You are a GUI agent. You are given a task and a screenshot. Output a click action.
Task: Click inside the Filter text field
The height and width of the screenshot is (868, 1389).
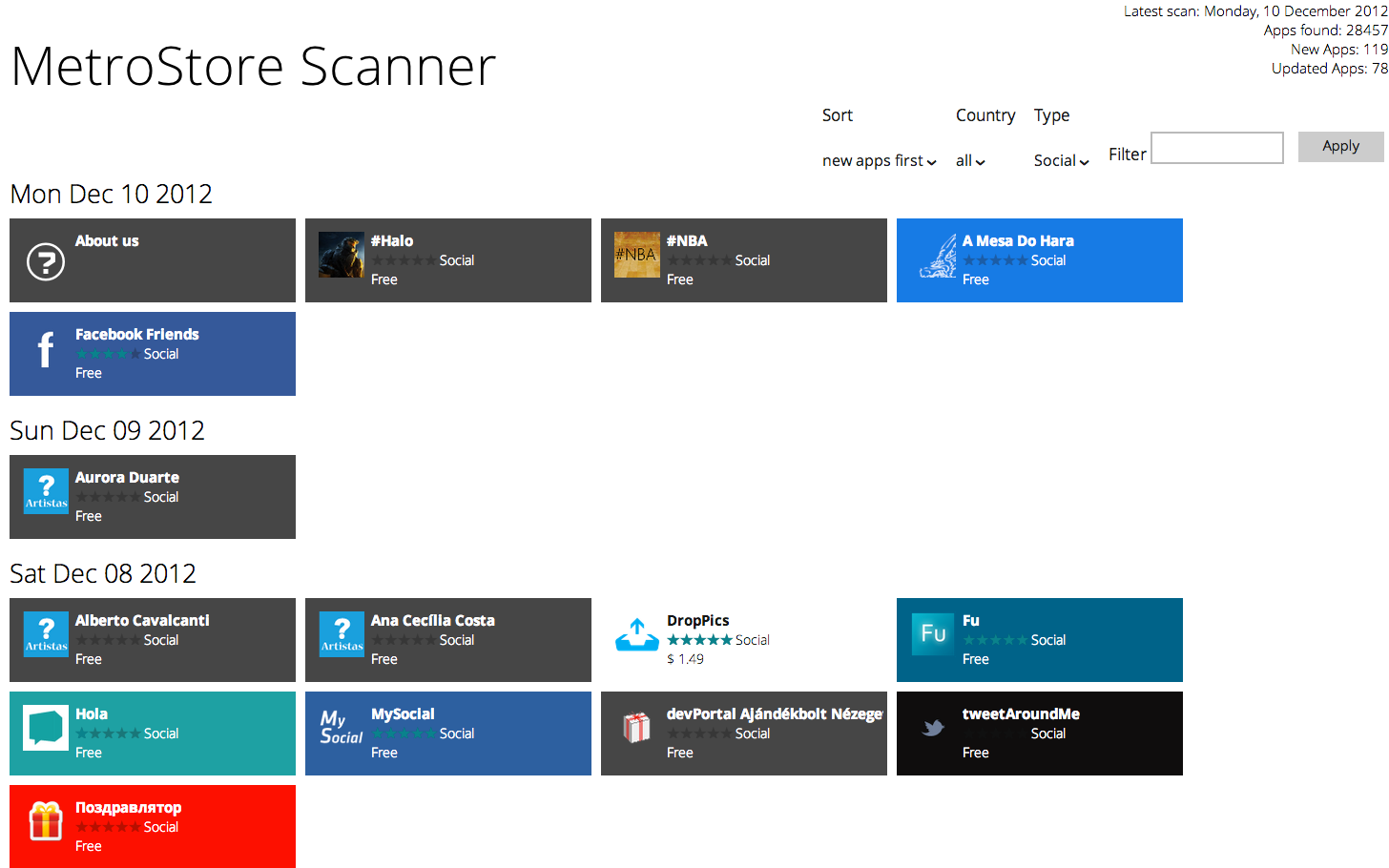[1216, 148]
